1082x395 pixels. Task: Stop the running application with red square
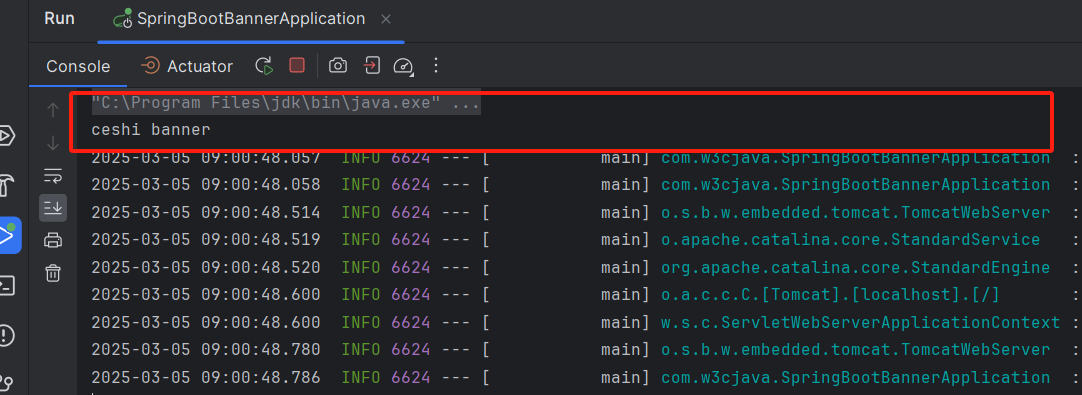297,66
